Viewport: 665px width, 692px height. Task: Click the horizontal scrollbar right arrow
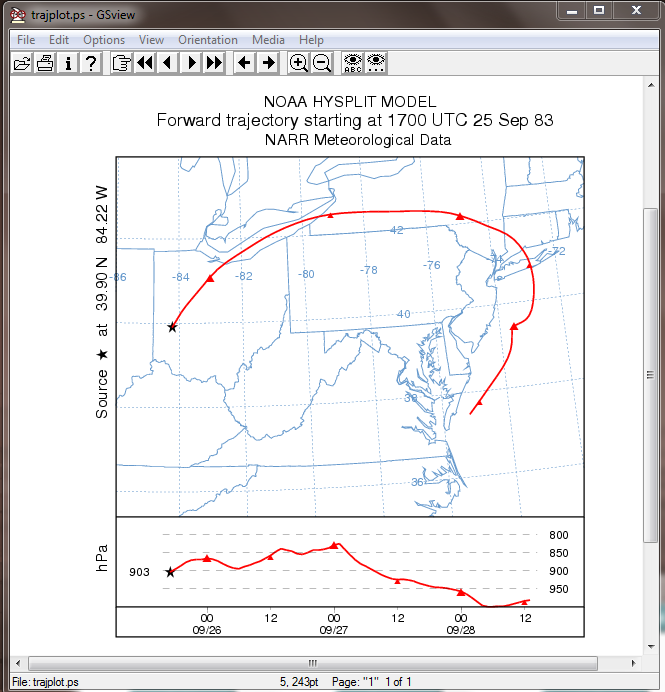(x=634, y=663)
